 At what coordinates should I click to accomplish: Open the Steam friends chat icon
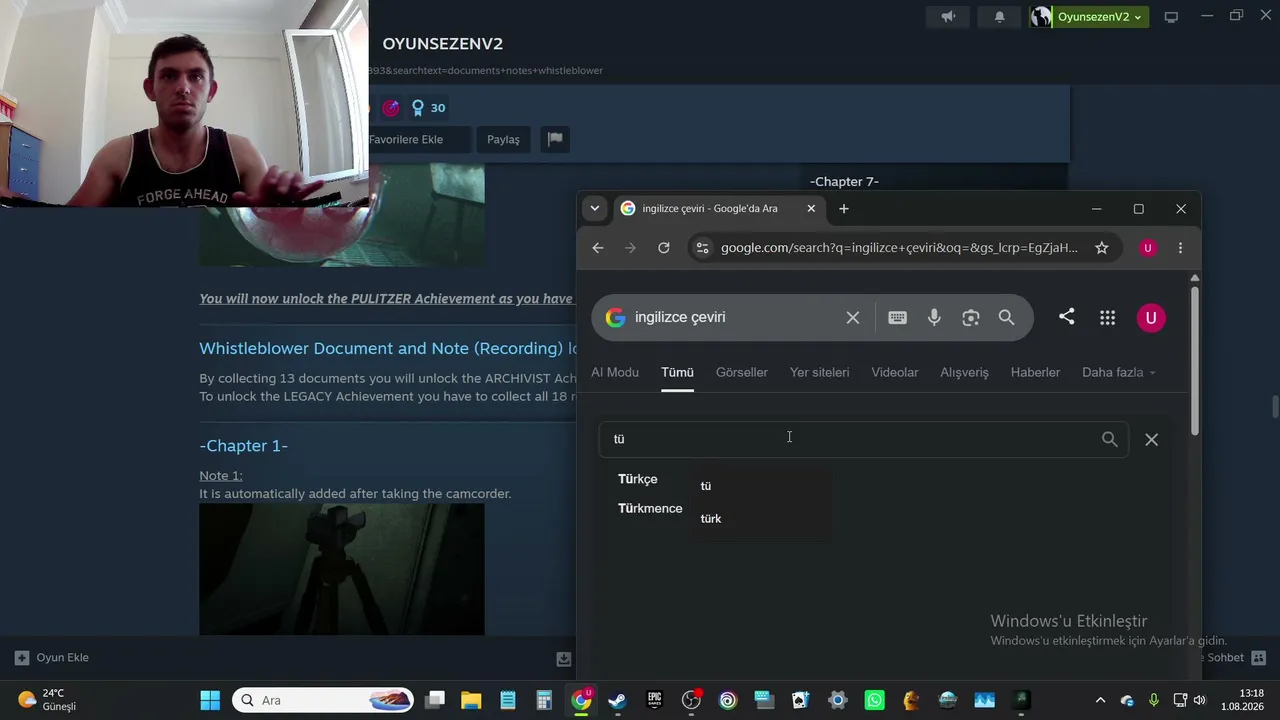click(x=1259, y=658)
